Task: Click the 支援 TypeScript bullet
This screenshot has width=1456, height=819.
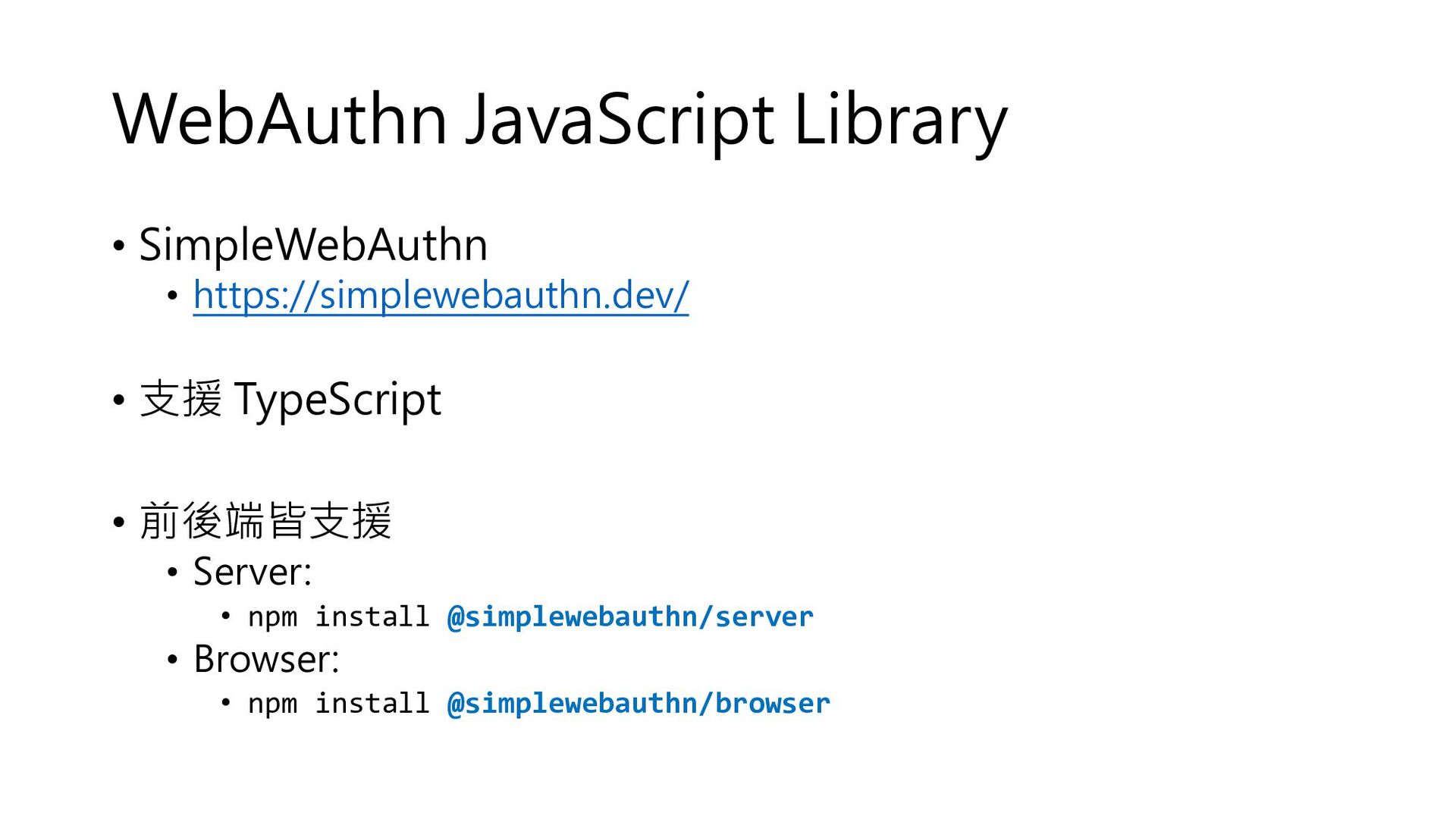Action: [290, 399]
